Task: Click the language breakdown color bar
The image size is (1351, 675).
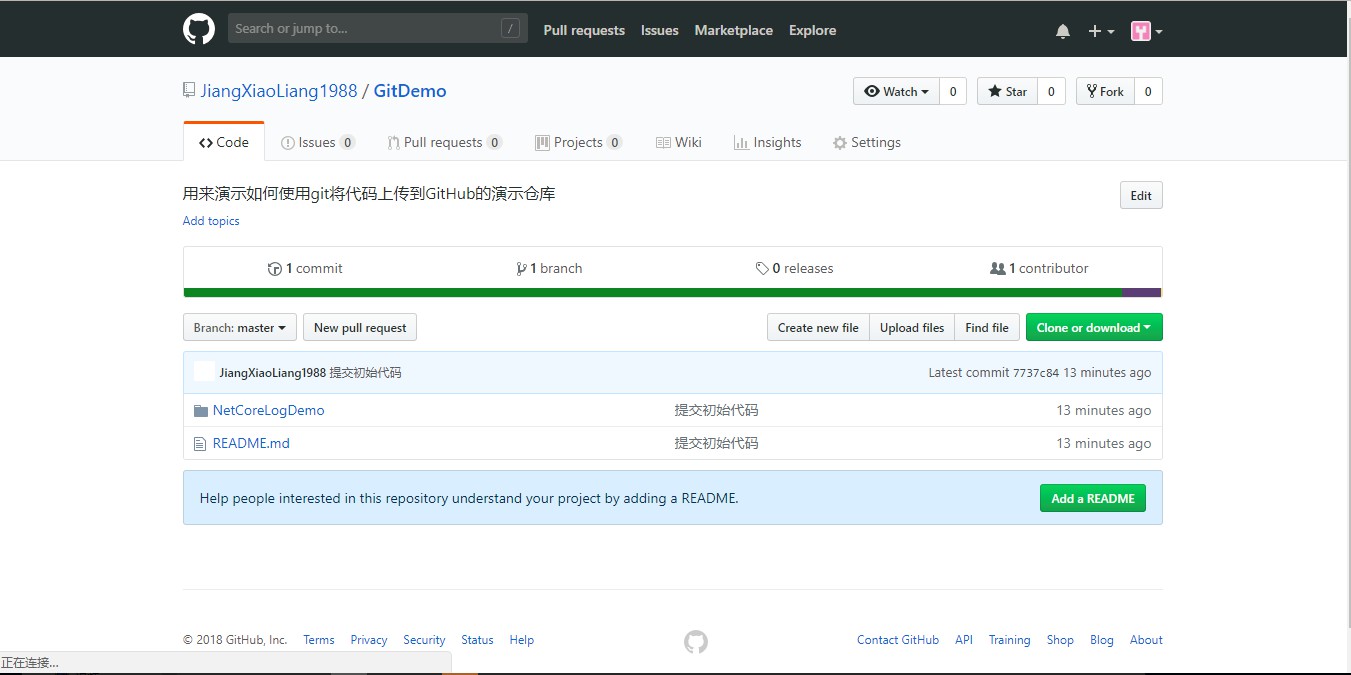Action: point(672,293)
